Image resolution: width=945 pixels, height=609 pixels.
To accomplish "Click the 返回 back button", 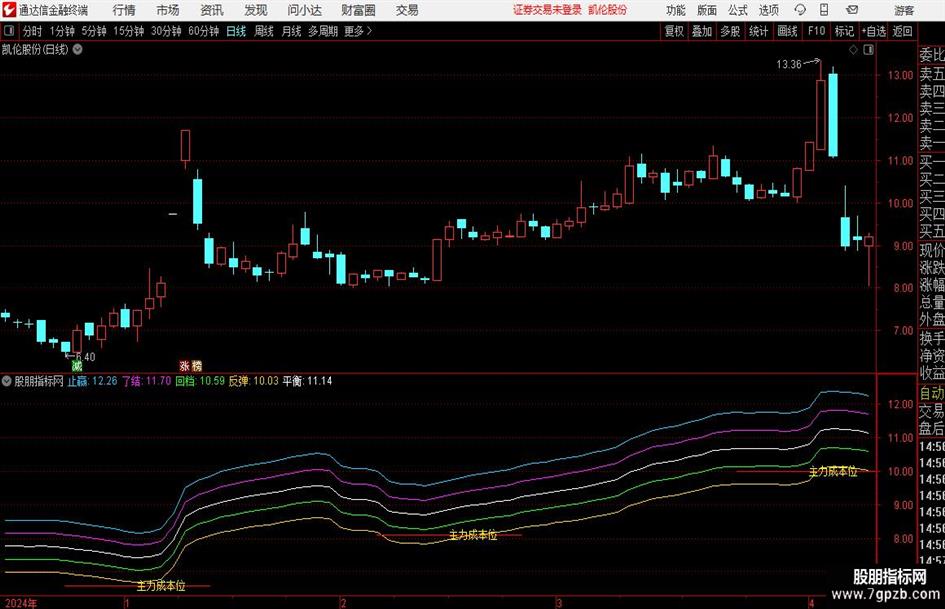I will (x=902, y=31).
